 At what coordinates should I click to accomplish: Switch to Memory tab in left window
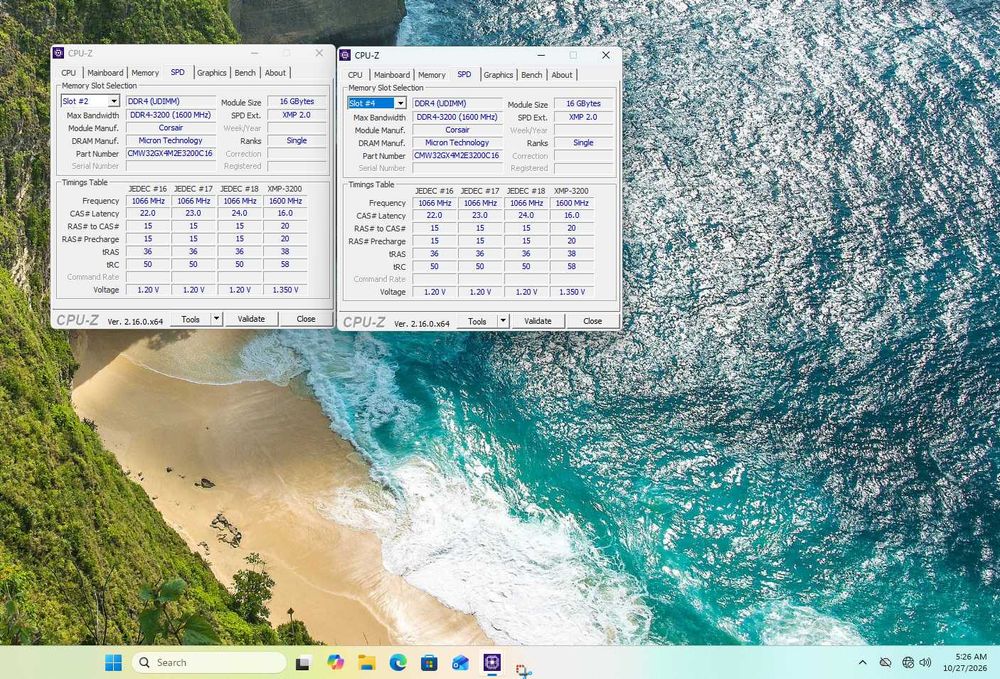(145, 73)
